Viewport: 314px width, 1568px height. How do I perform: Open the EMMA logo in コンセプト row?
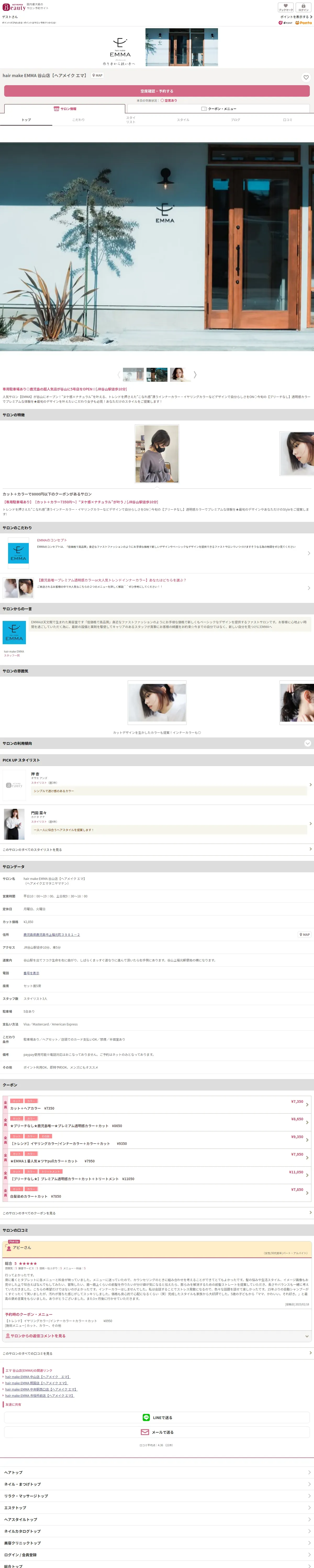click(x=18, y=553)
